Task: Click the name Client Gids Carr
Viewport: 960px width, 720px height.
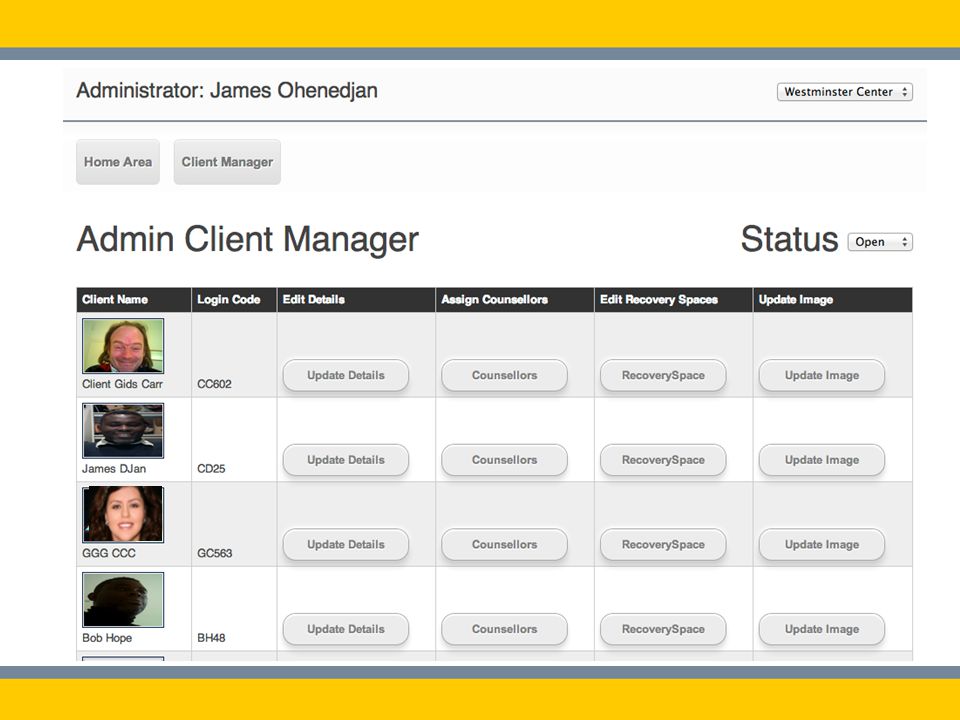Action: tap(122, 384)
